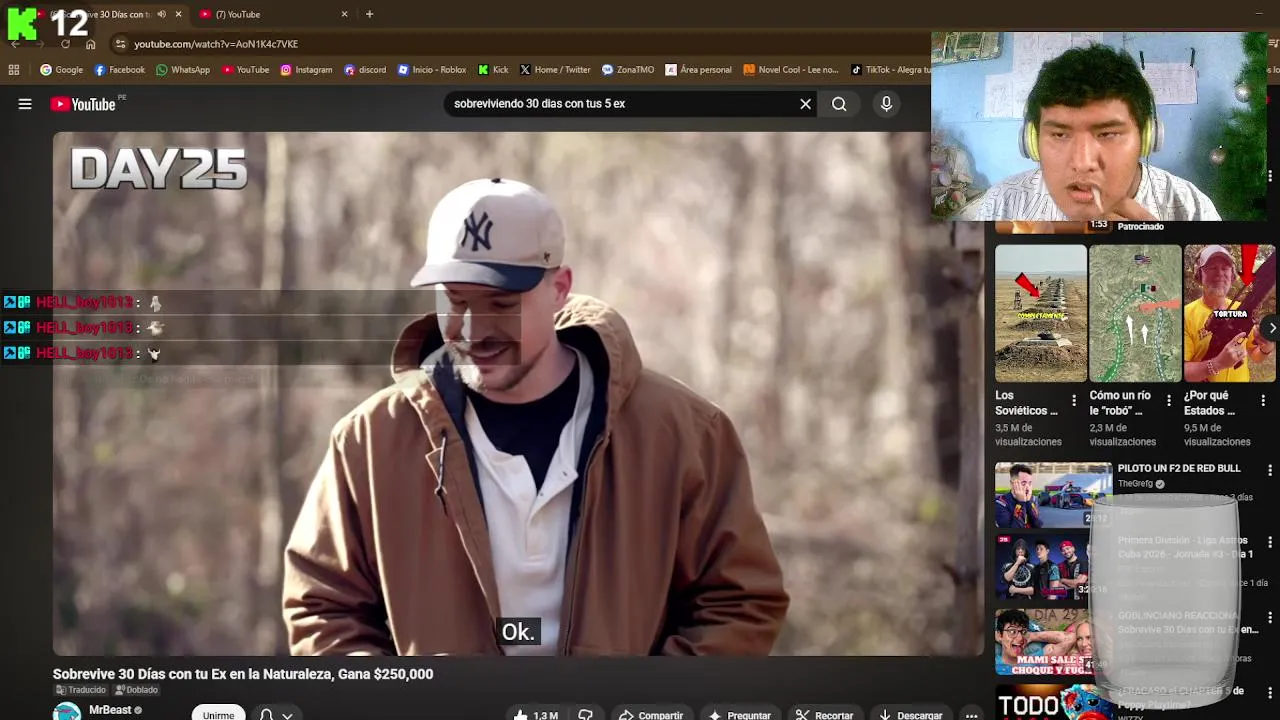1280x720 pixels.
Task: Dislike the video
Action: [586, 715]
